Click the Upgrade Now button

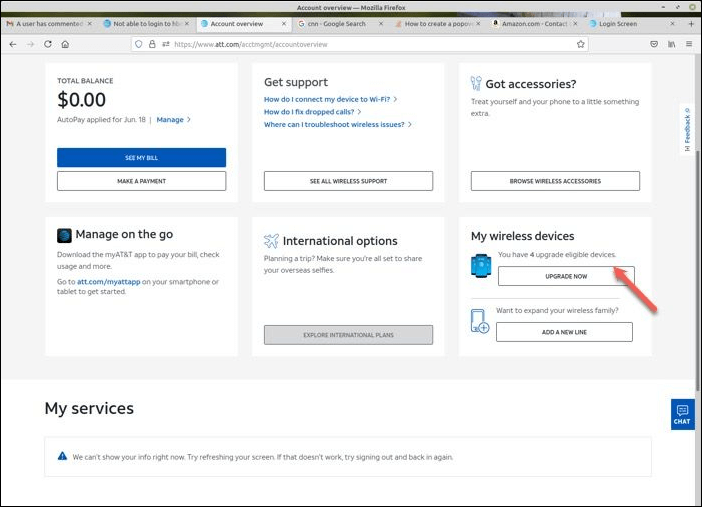[x=566, y=276]
